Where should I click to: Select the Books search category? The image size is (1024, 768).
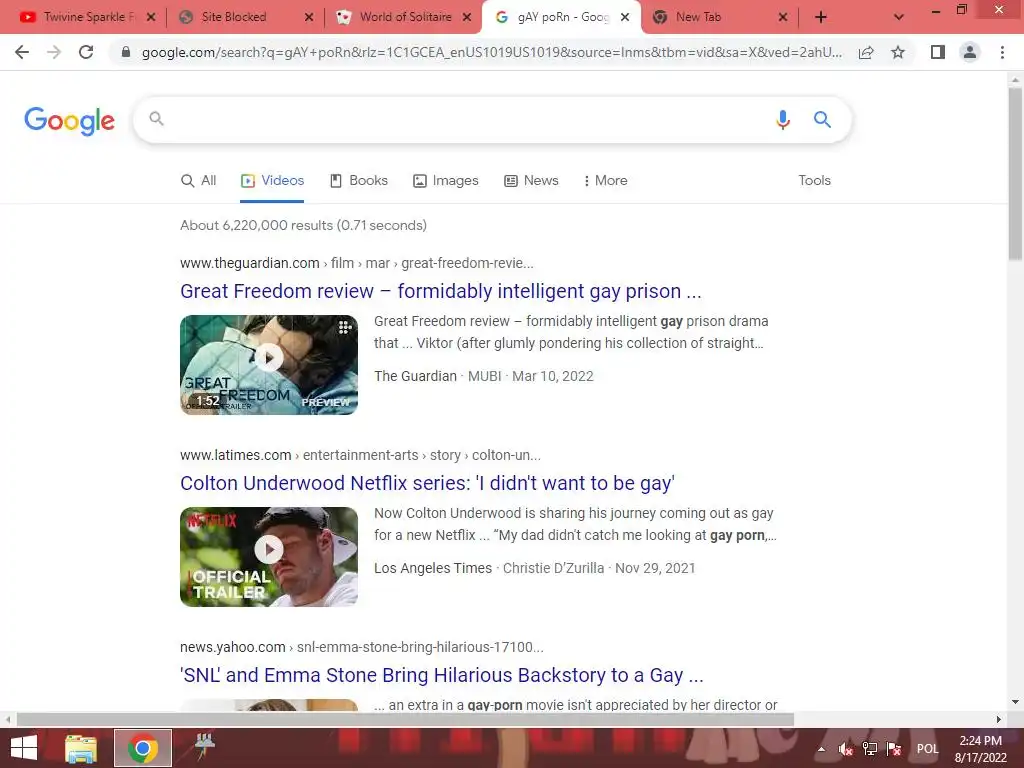tap(359, 181)
